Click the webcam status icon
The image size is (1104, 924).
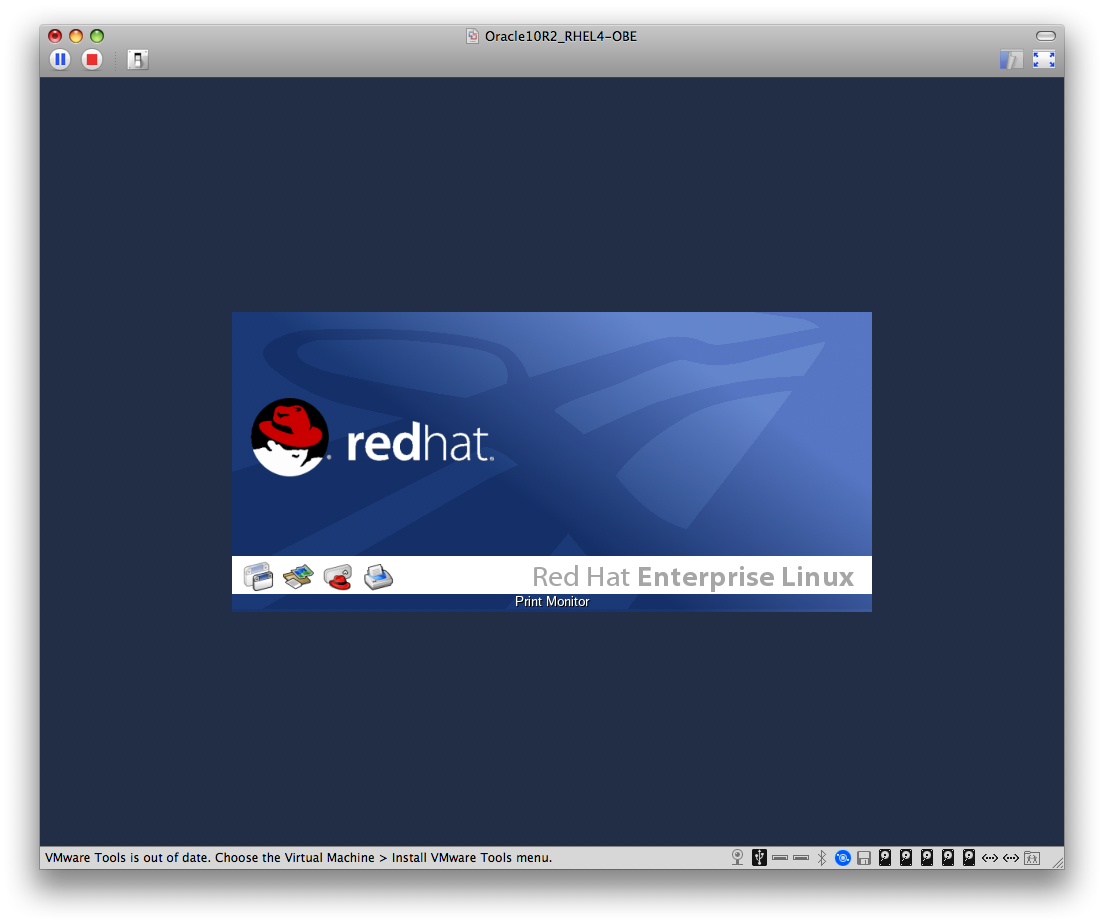click(x=737, y=857)
